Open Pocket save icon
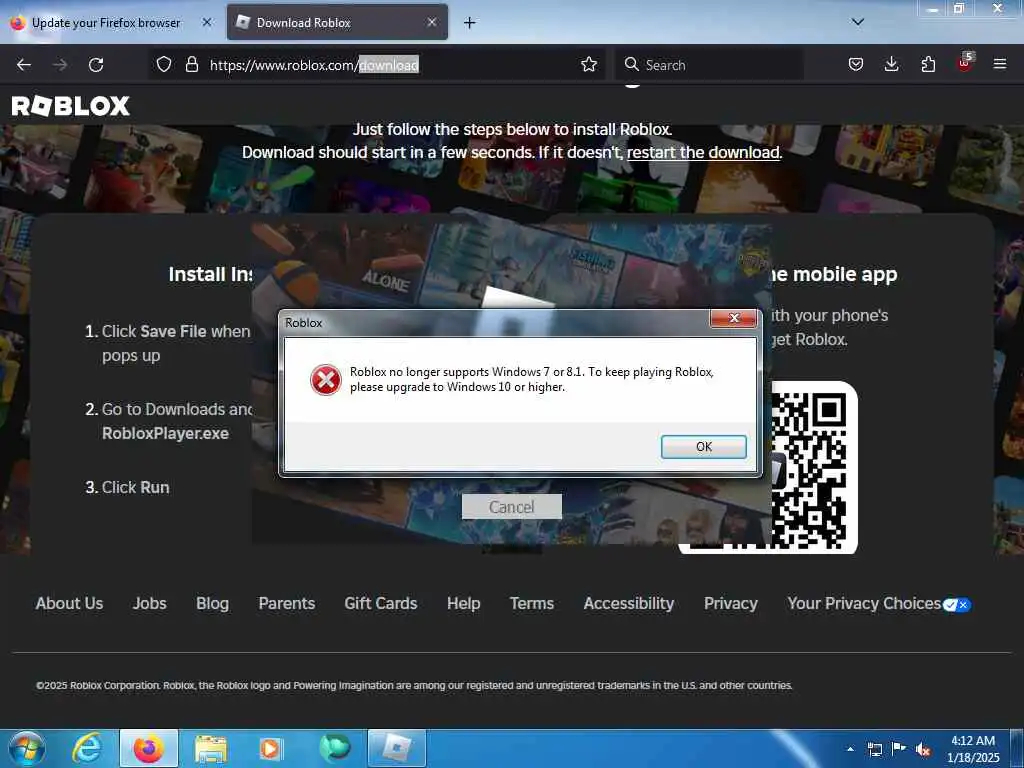Screen dimensions: 1024x768 coord(856,64)
